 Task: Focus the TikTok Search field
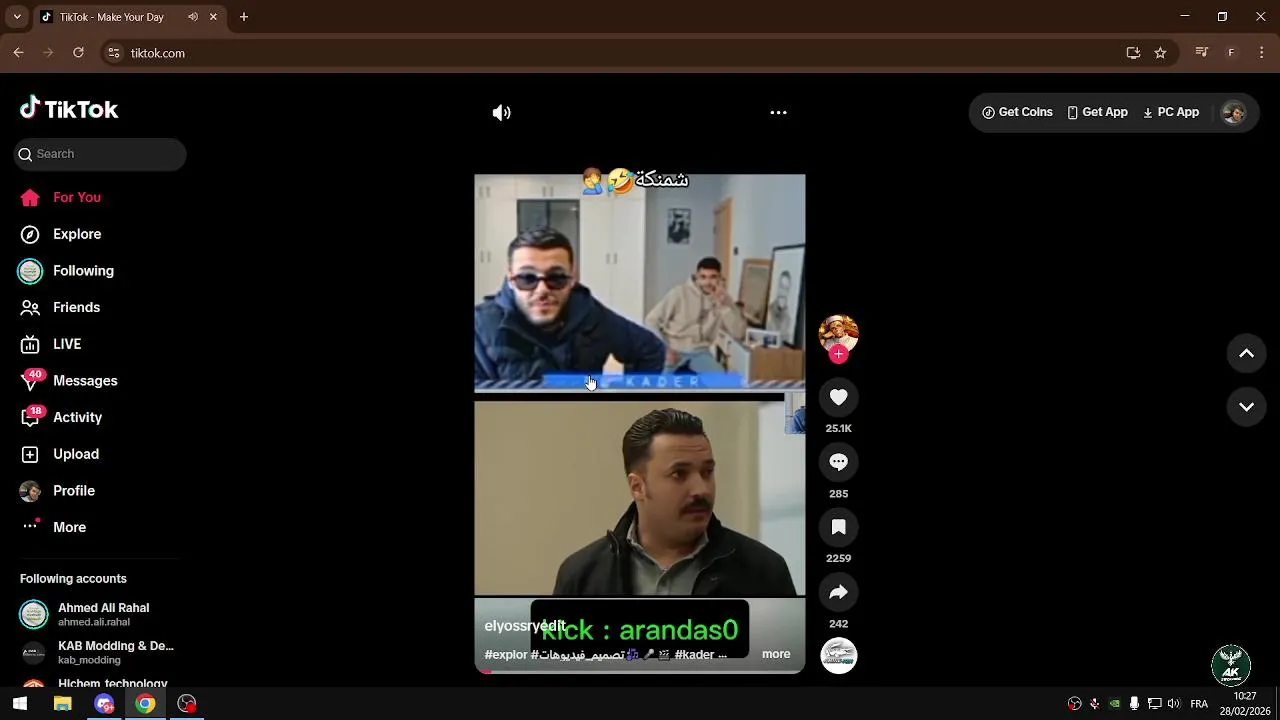pos(100,154)
